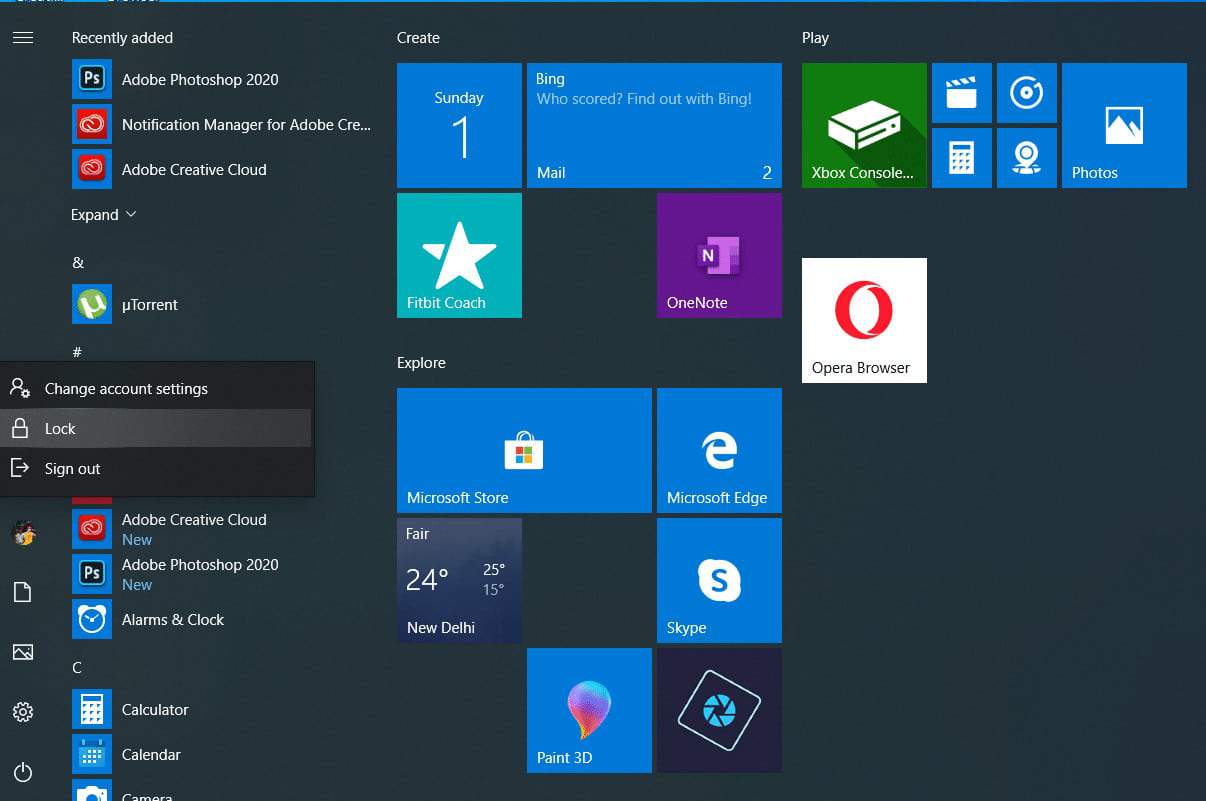Open the New Delhi weather tile
This screenshot has height=801, width=1206.
coord(459,580)
